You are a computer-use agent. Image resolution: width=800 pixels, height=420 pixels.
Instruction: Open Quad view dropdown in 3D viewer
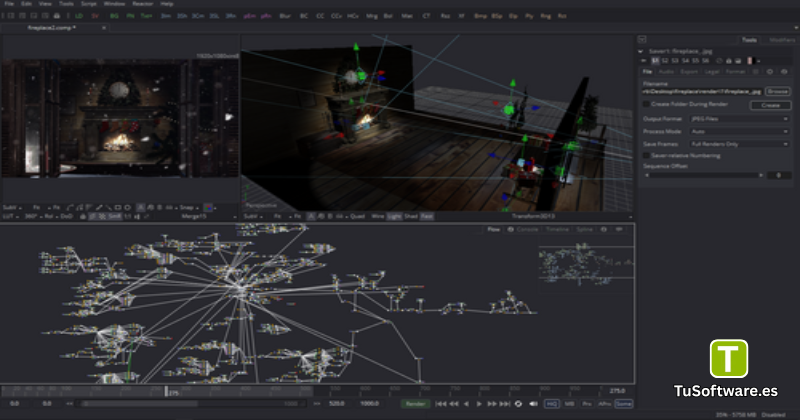[x=357, y=216]
